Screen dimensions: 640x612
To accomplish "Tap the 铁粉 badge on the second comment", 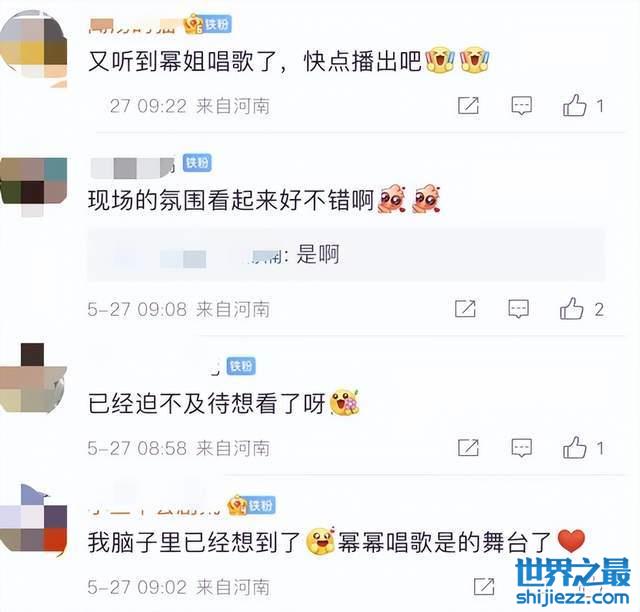I will [197, 163].
